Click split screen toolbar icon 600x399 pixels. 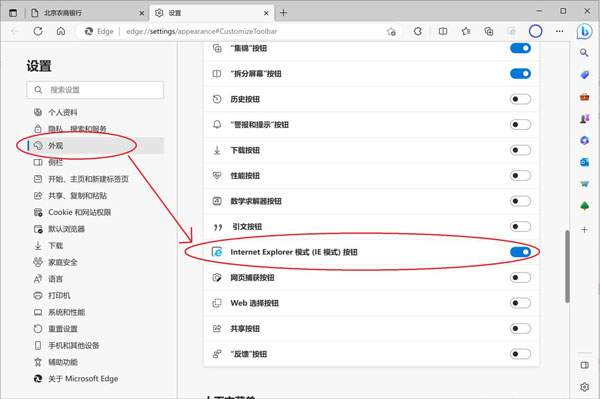point(443,31)
